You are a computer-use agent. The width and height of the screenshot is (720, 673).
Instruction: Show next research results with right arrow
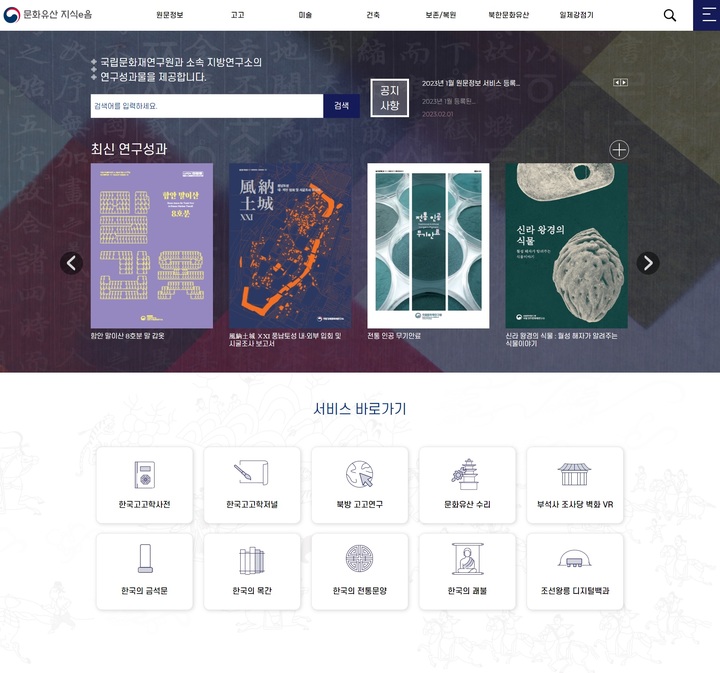pyautogui.click(x=648, y=263)
